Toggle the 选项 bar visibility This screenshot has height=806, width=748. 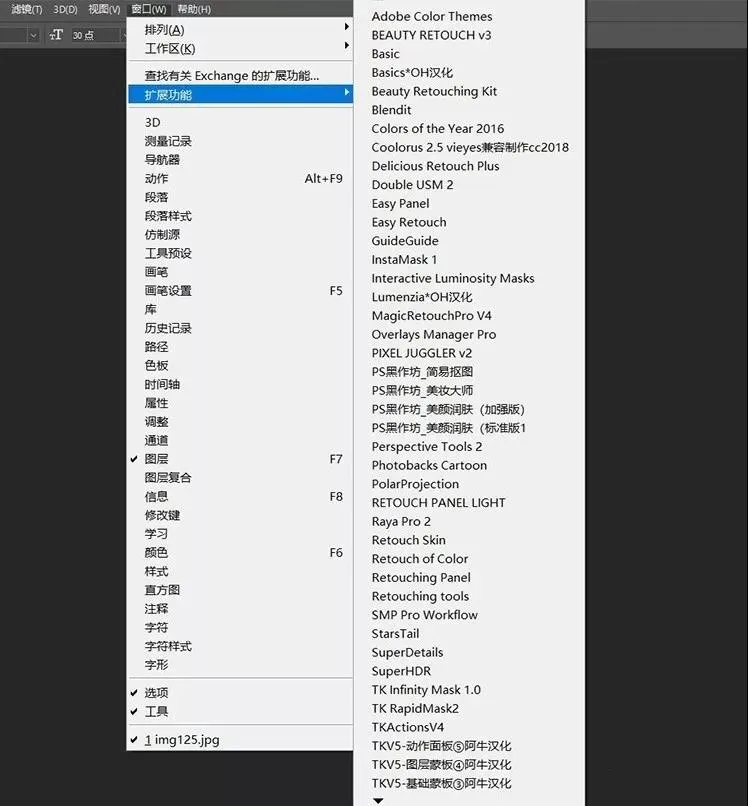[x=240, y=692]
